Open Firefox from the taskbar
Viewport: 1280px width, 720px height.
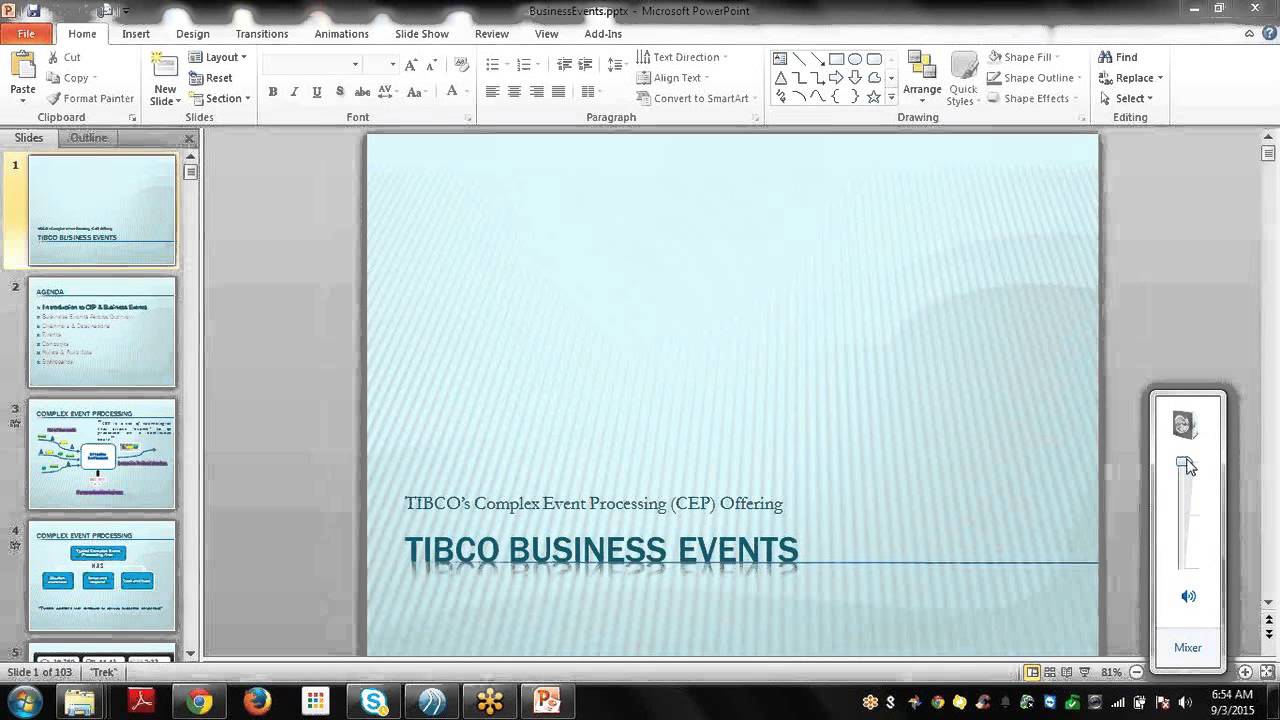[257, 701]
